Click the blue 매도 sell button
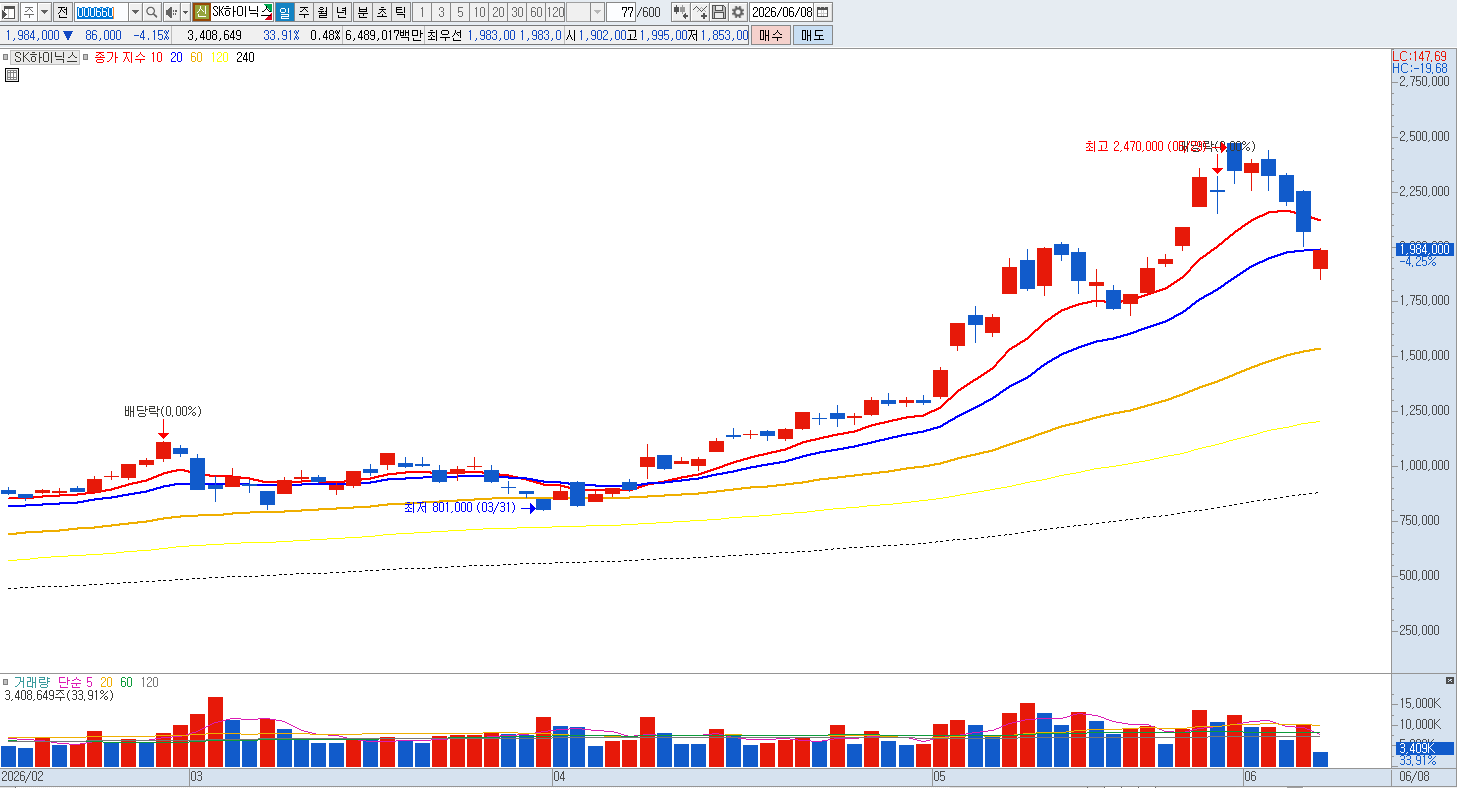This screenshot has height=788, width=1457. [x=812, y=35]
